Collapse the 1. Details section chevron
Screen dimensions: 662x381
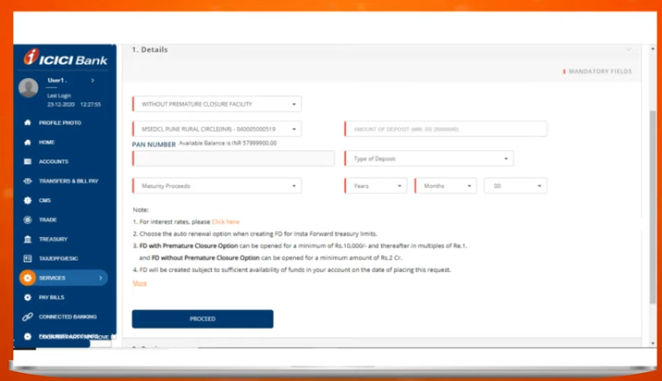coord(629,49)
